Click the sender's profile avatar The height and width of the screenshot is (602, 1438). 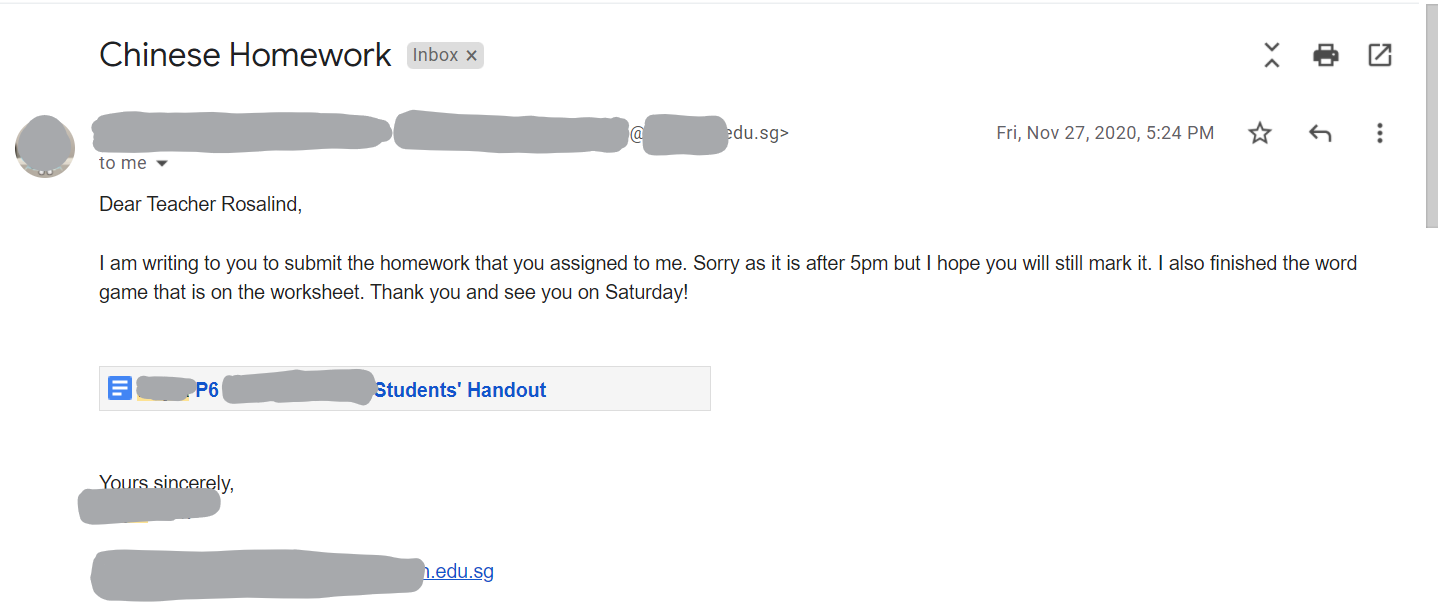45,147
